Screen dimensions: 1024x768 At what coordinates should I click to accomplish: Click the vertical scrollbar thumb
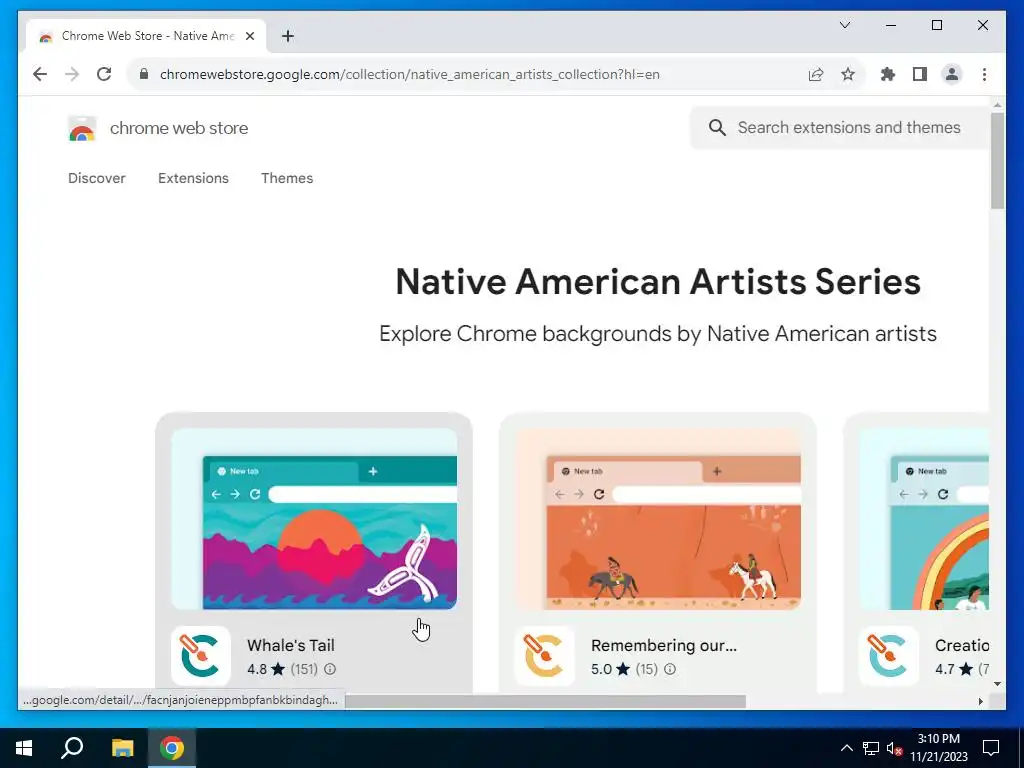coord(997,161)
